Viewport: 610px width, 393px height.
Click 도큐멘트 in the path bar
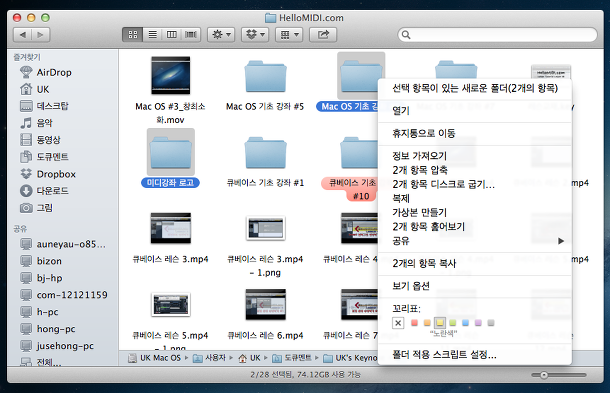click(x=292, y=358)
